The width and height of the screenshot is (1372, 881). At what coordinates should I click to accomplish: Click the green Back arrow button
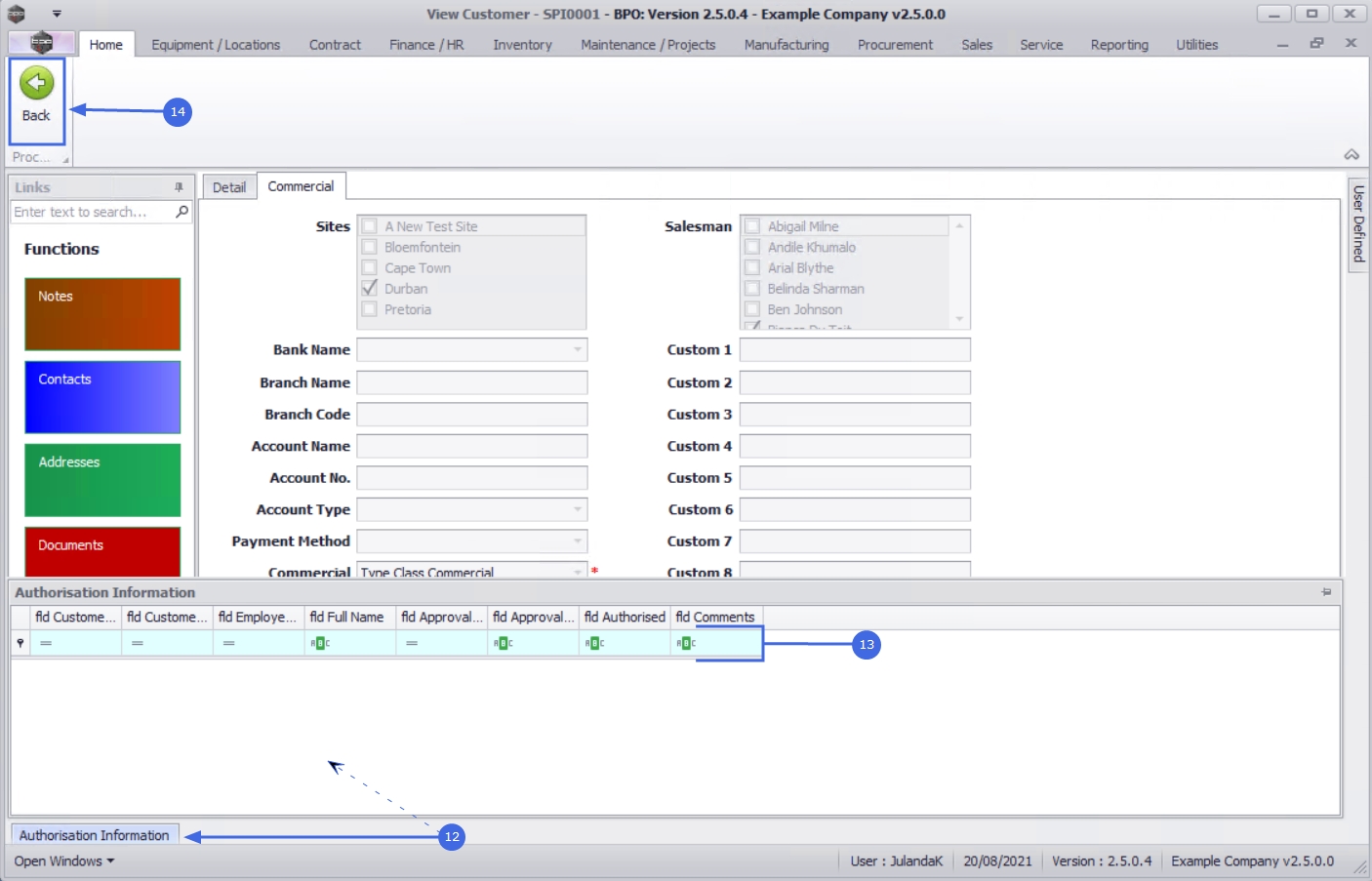(x=36, y=84)
